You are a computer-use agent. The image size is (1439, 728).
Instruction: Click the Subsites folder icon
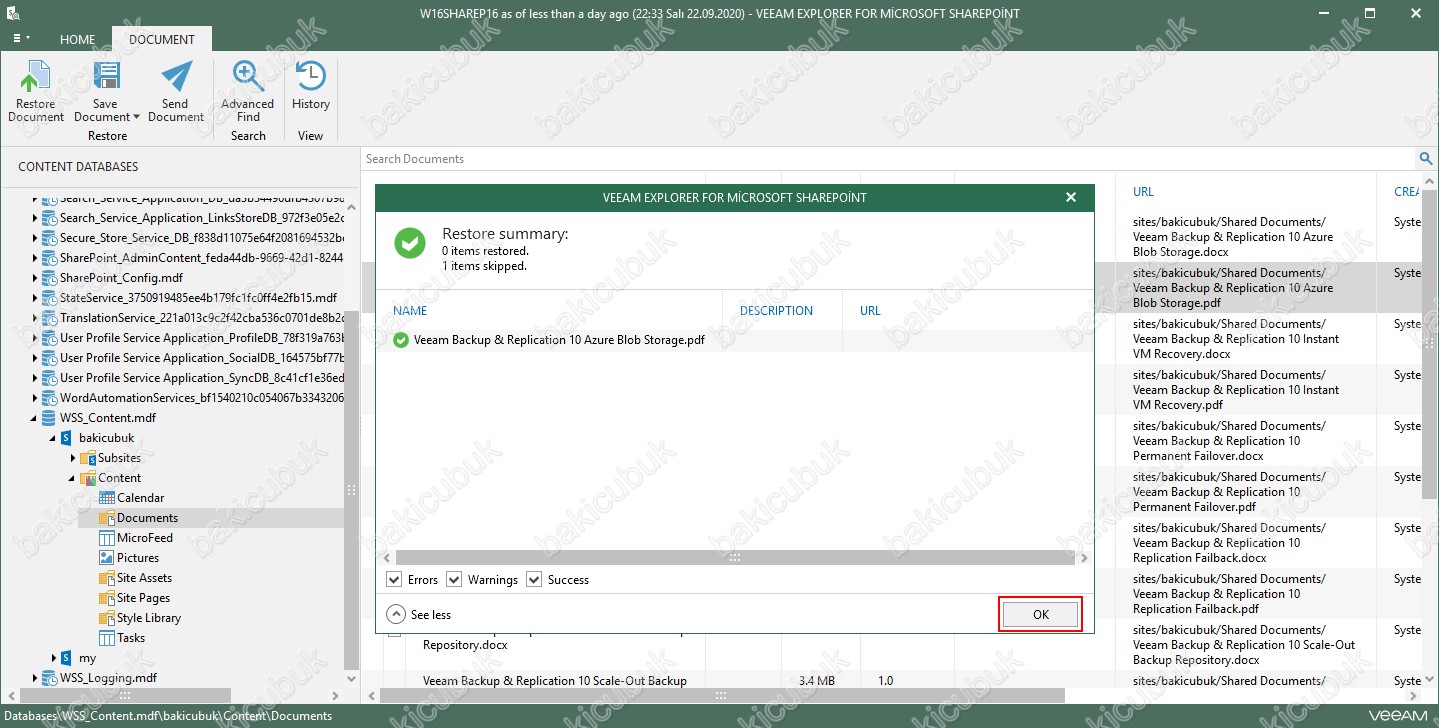coord(88,458)
